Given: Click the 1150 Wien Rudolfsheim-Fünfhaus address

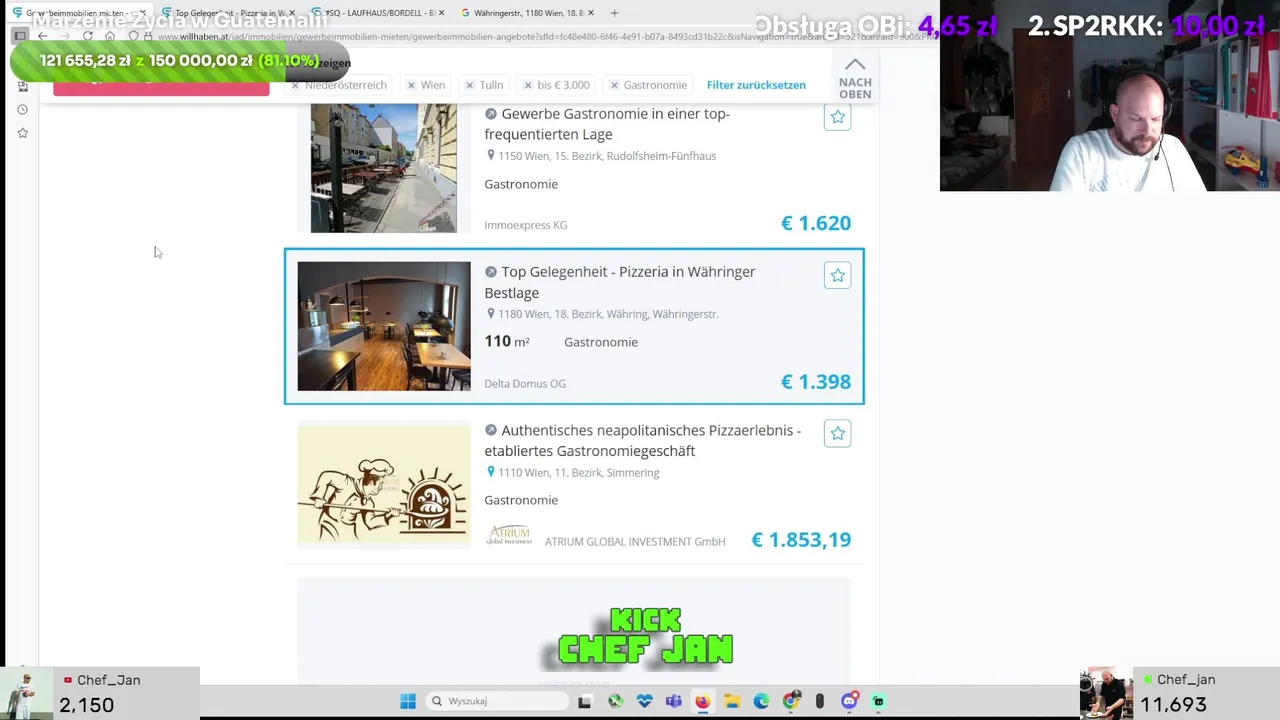Looking at the screenshot, I should pos(607,156).
